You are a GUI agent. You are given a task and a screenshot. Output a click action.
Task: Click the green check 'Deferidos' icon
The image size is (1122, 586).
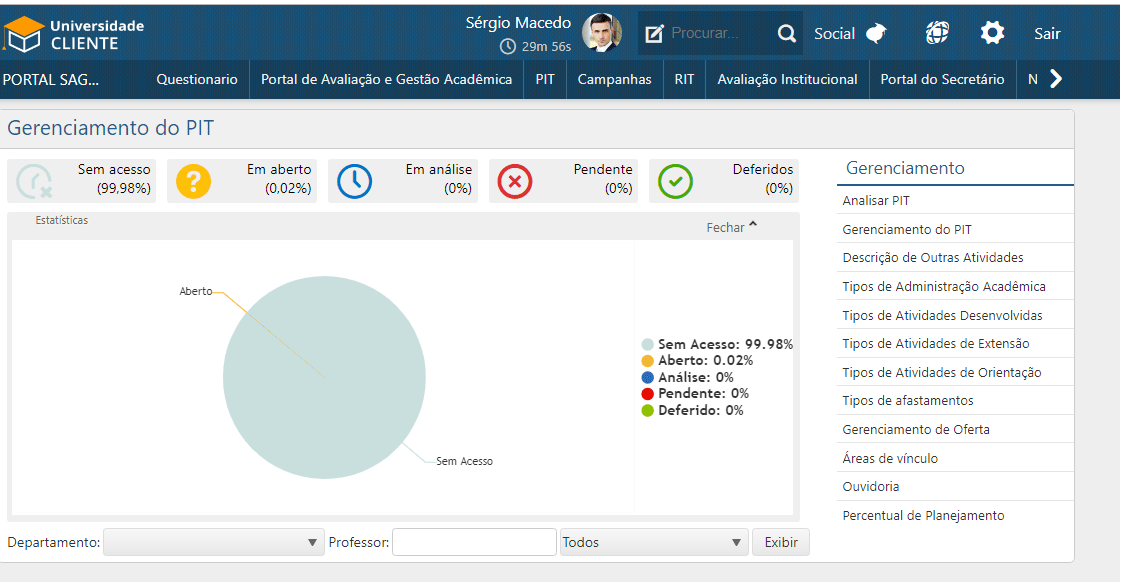coord(675,181)
